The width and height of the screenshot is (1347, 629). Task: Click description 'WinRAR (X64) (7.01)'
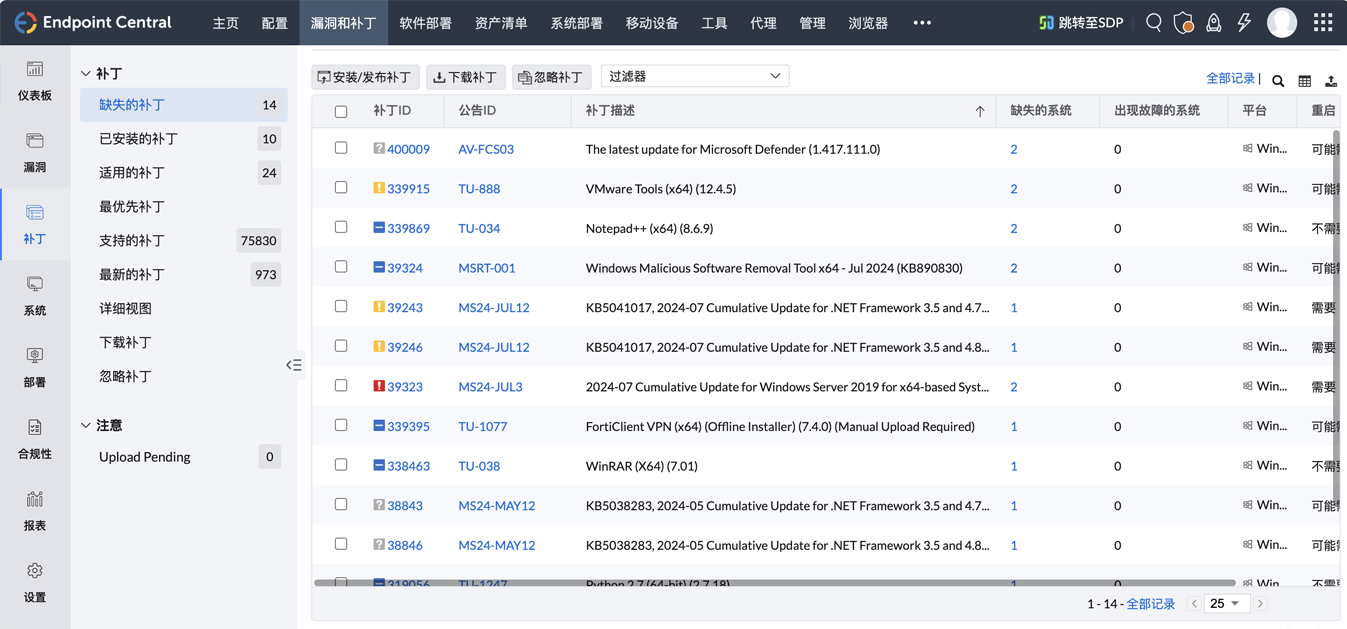click(x=642, y=466)
